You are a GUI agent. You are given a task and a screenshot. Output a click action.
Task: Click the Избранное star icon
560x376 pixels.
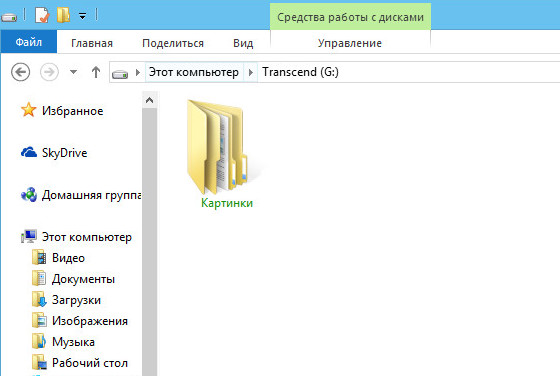pyautogui.click(x=29, y=110)
